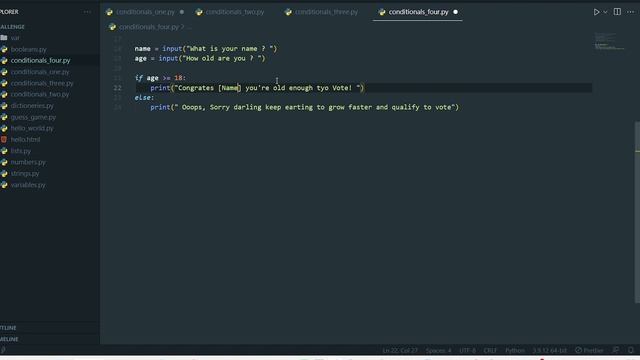Change indentation via Spaces: 4
The height and width of the screenshot is (360, 640).
pos(438,351)
